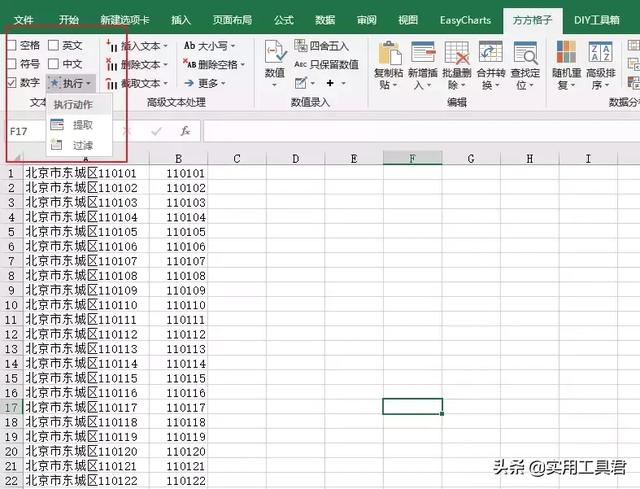The width and height of the screenshot is (640, 489).
Task: Click the Name Box showing F17
Action: pyautogui.click(x=25, y=131)
